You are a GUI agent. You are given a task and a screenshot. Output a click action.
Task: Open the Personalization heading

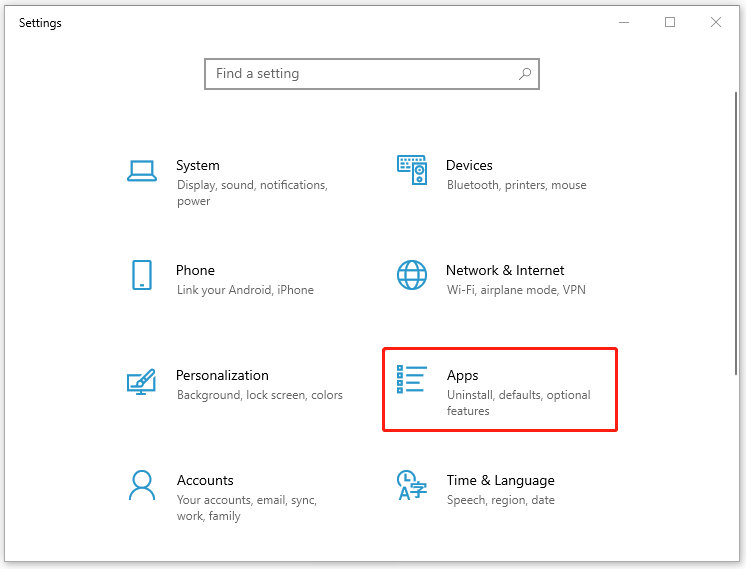coord(222,375)
